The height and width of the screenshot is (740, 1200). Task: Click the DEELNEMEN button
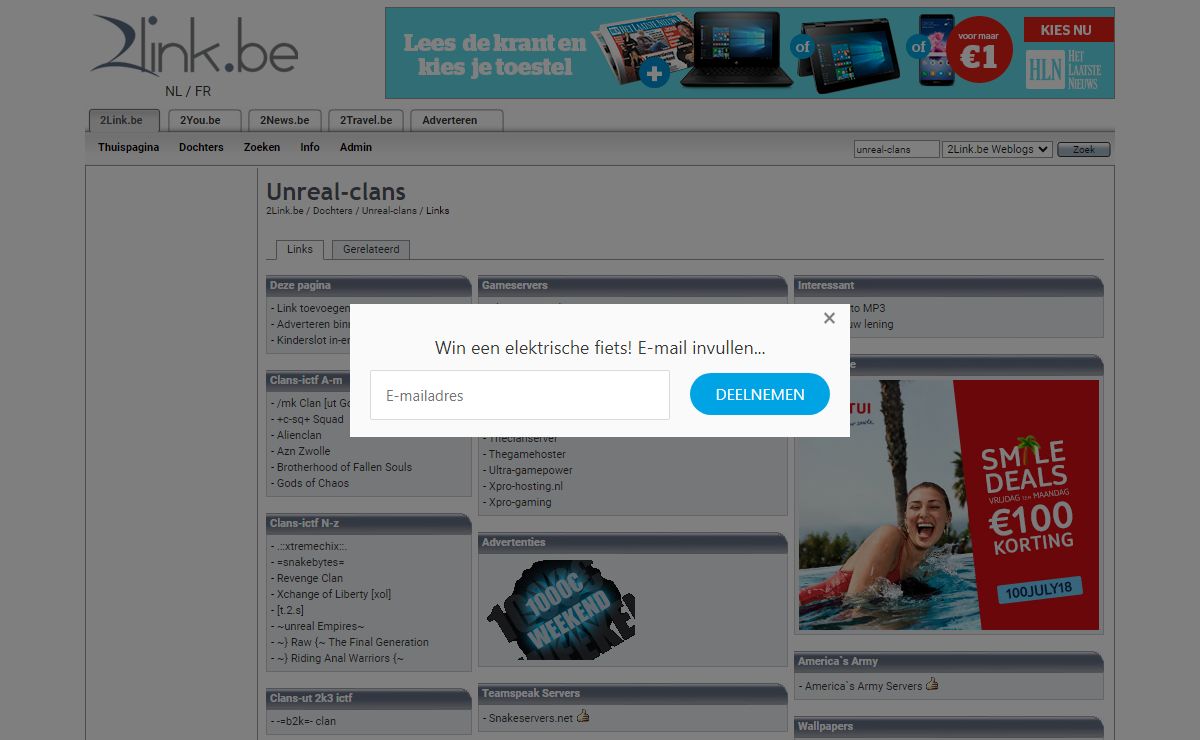[x=760, y=394]
